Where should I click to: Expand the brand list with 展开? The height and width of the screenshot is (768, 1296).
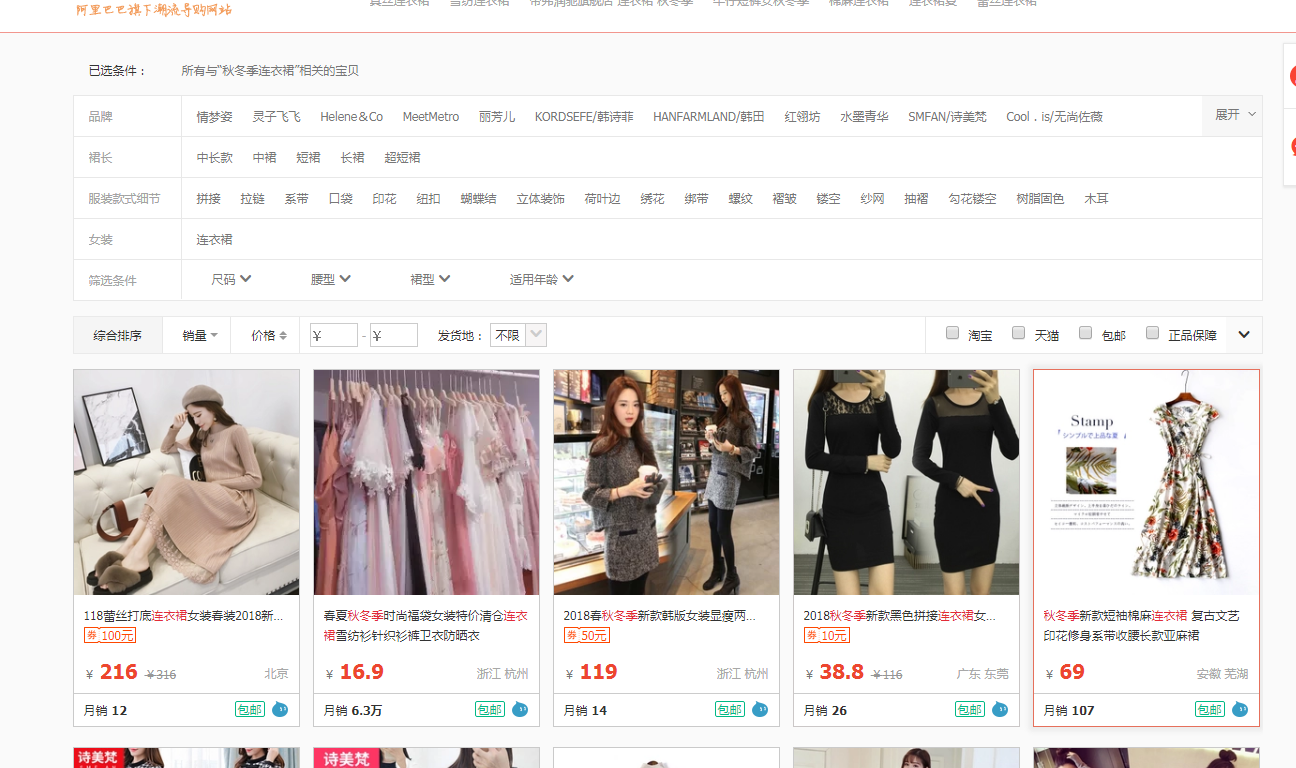(1233, 115)
